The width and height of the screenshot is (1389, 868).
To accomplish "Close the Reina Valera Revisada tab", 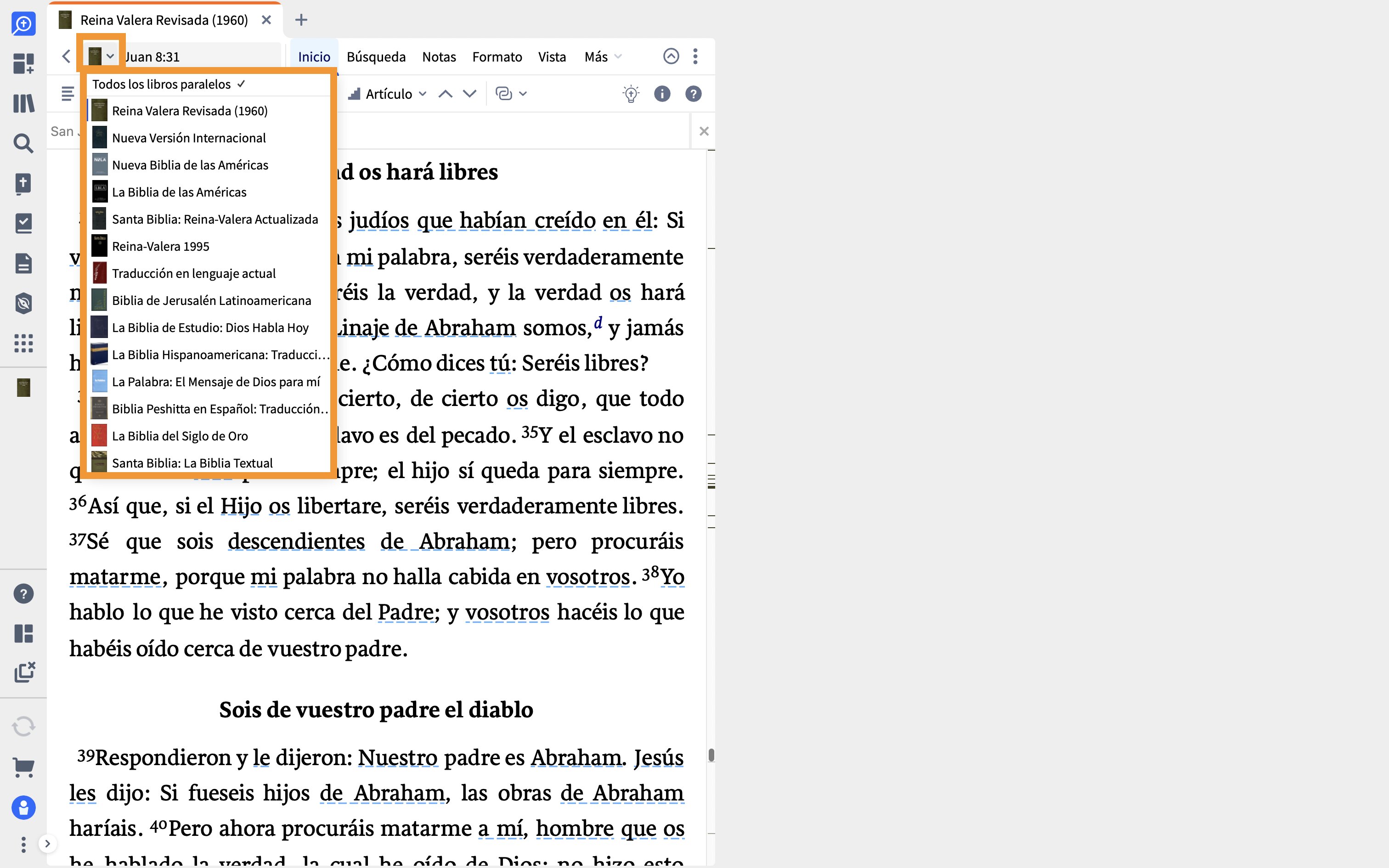I will pyautogui.click(x=266, y=20).
